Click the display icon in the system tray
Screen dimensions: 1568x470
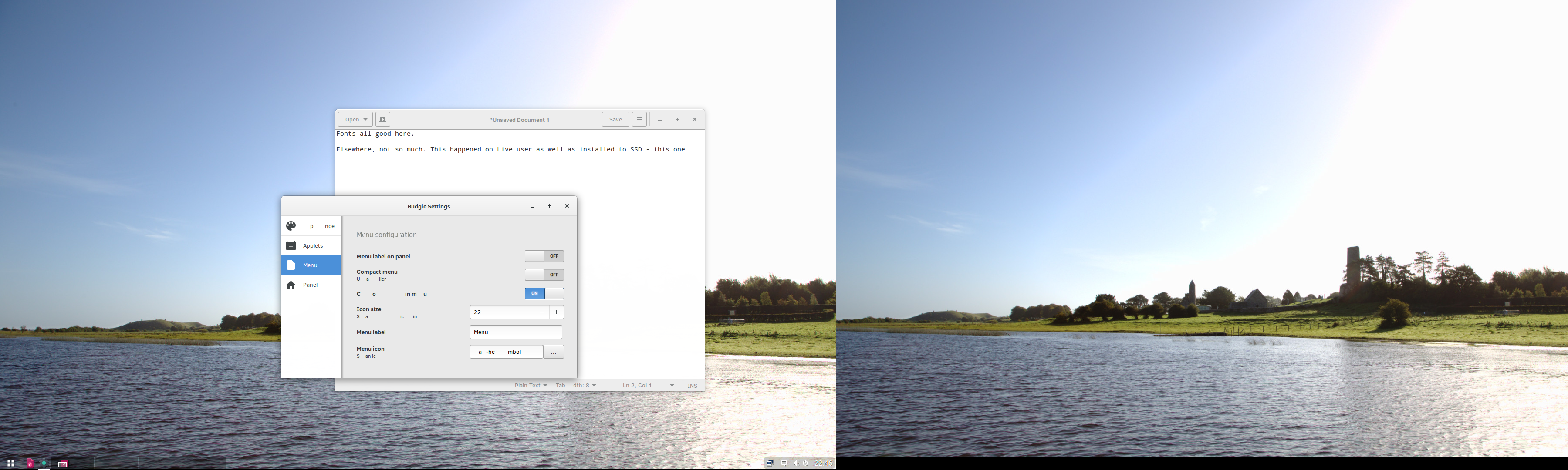[770, 463]
